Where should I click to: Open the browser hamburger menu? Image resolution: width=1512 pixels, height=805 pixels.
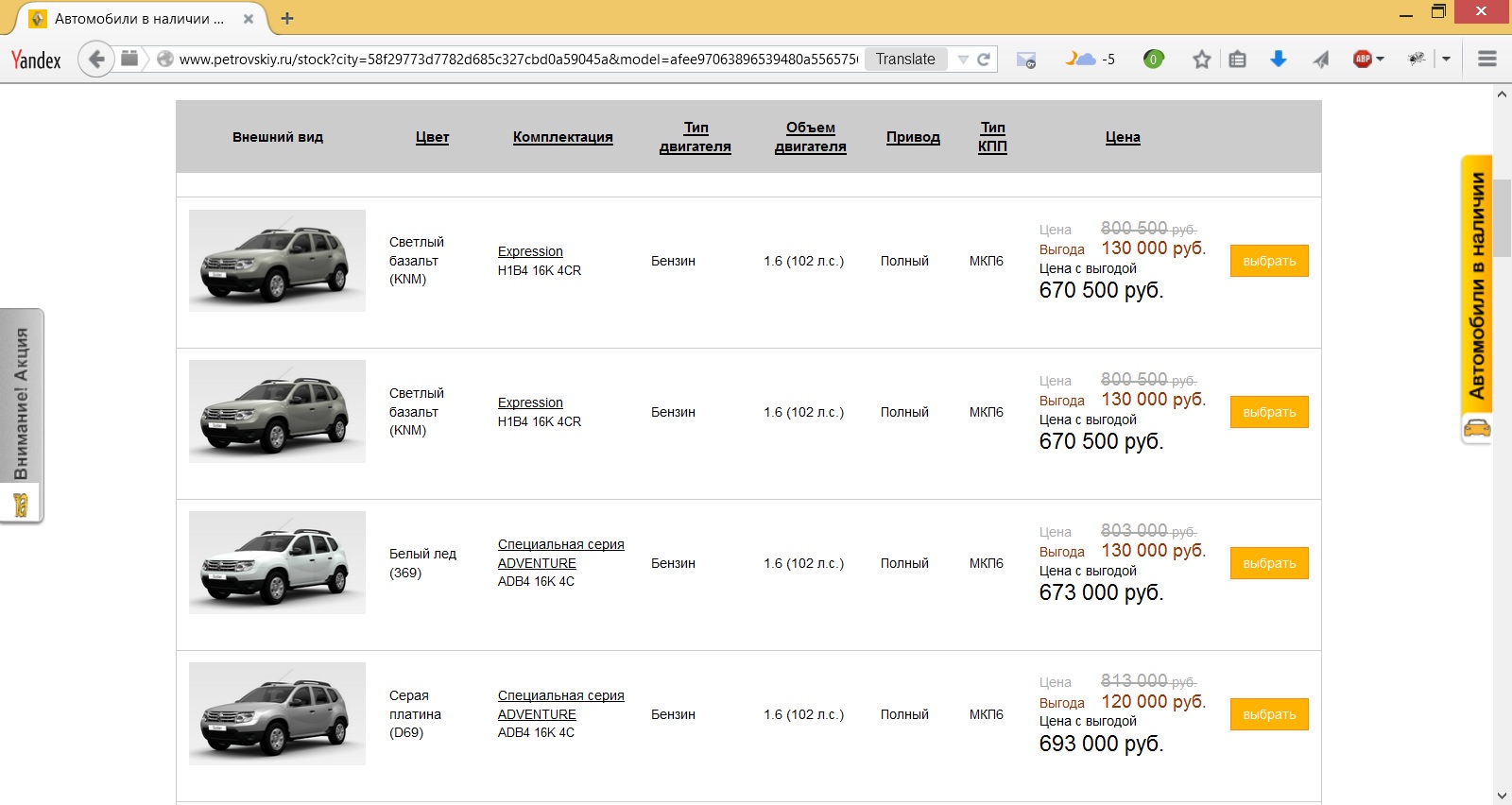coord(1486,59)
